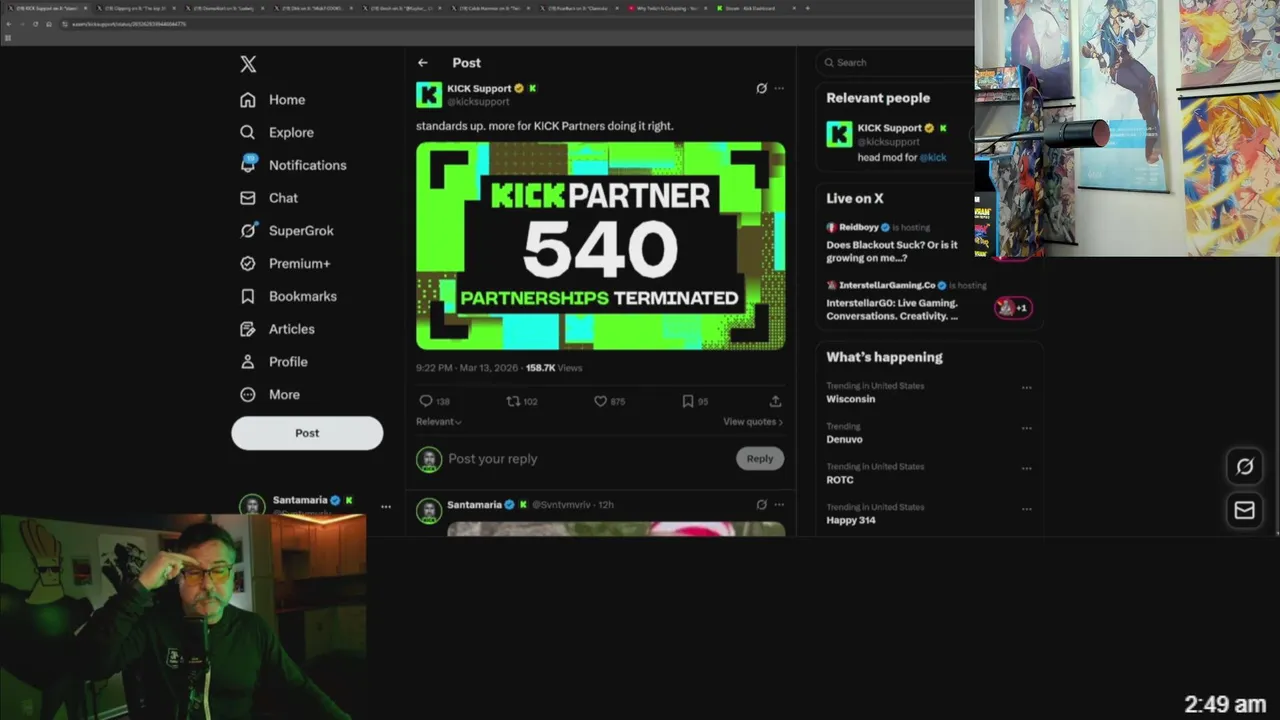Switch to the Kick Dashboard browser tab

(x=757, y=8)
